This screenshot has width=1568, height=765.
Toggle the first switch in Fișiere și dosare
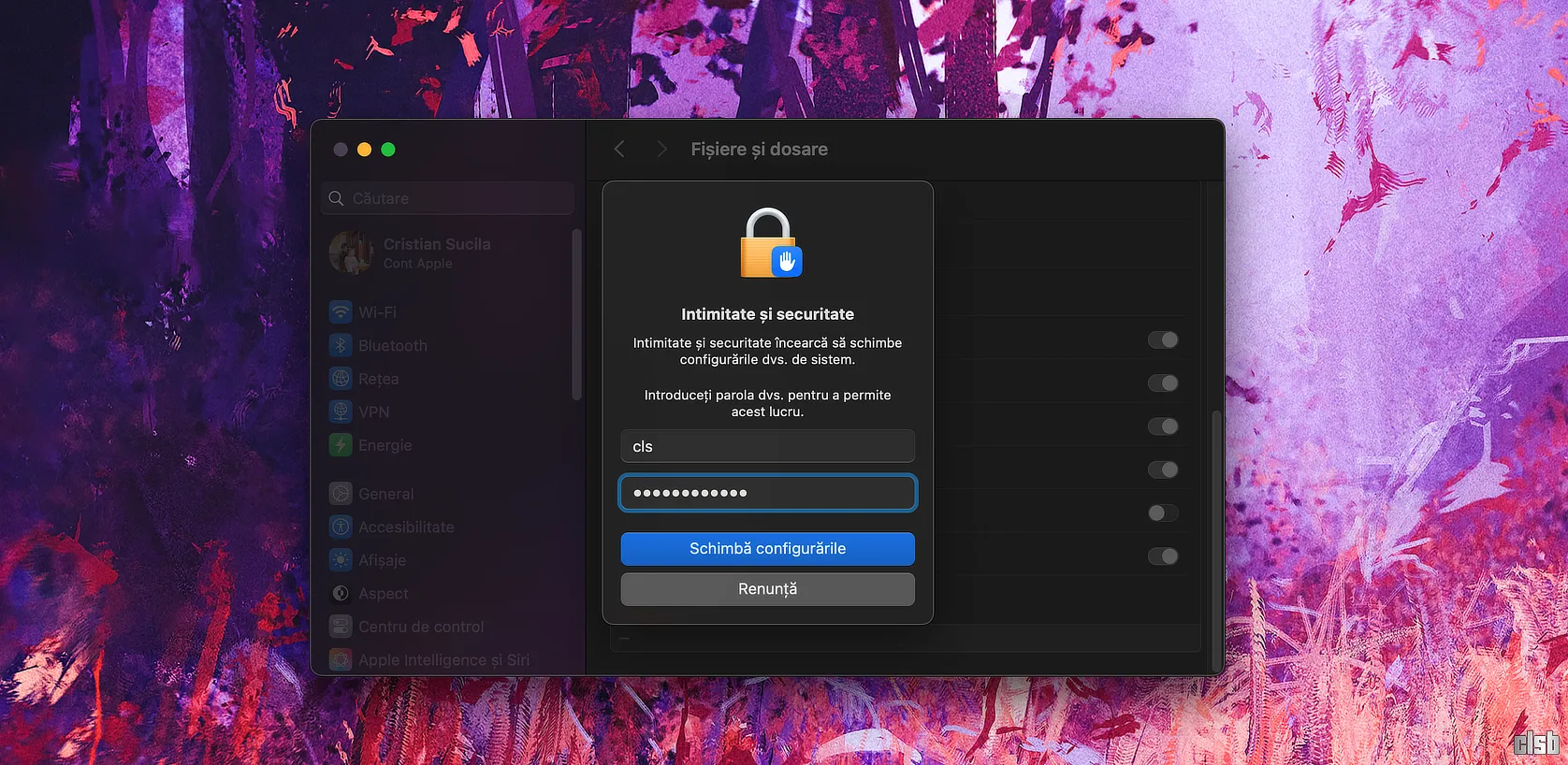[1163, 339]
